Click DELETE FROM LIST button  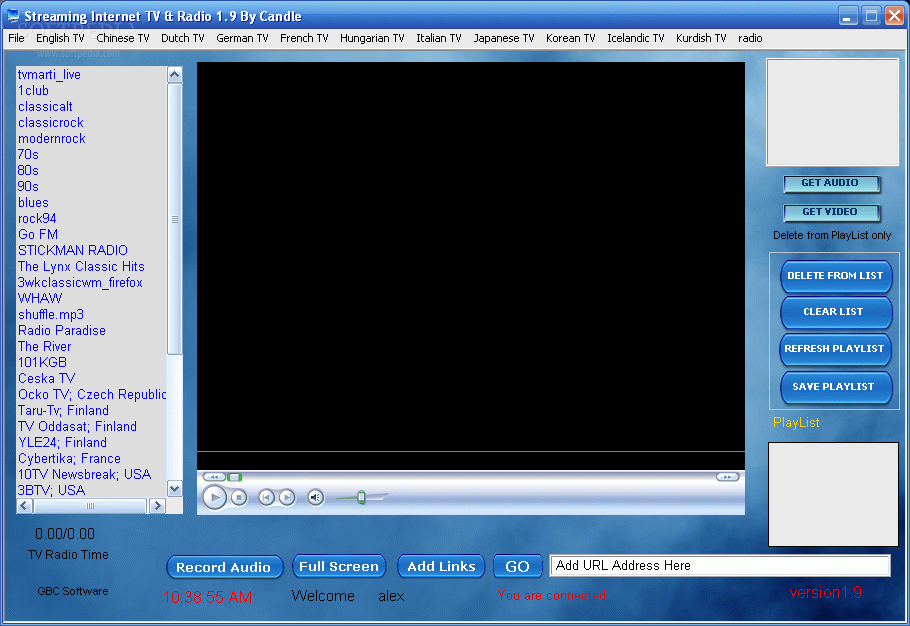click(836, 276)
